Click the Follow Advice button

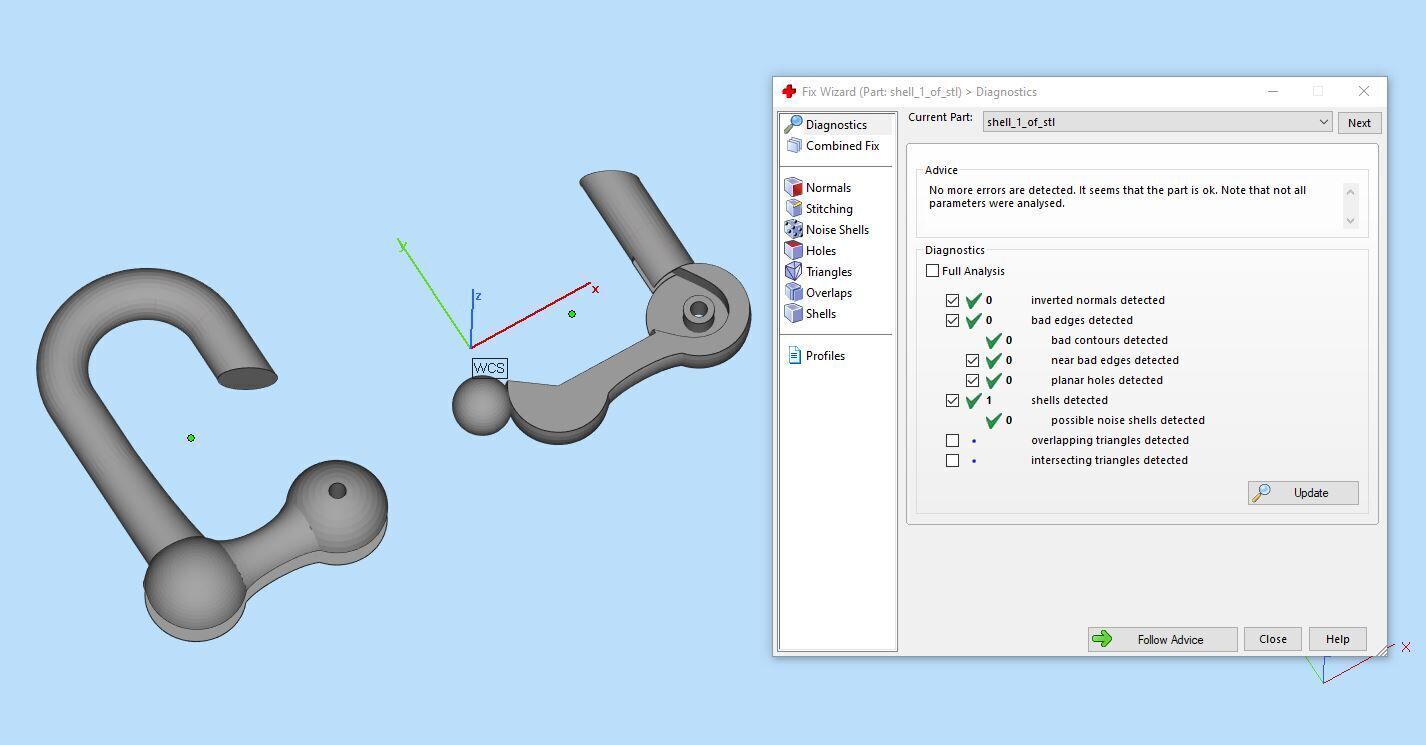coord(1162,639)
